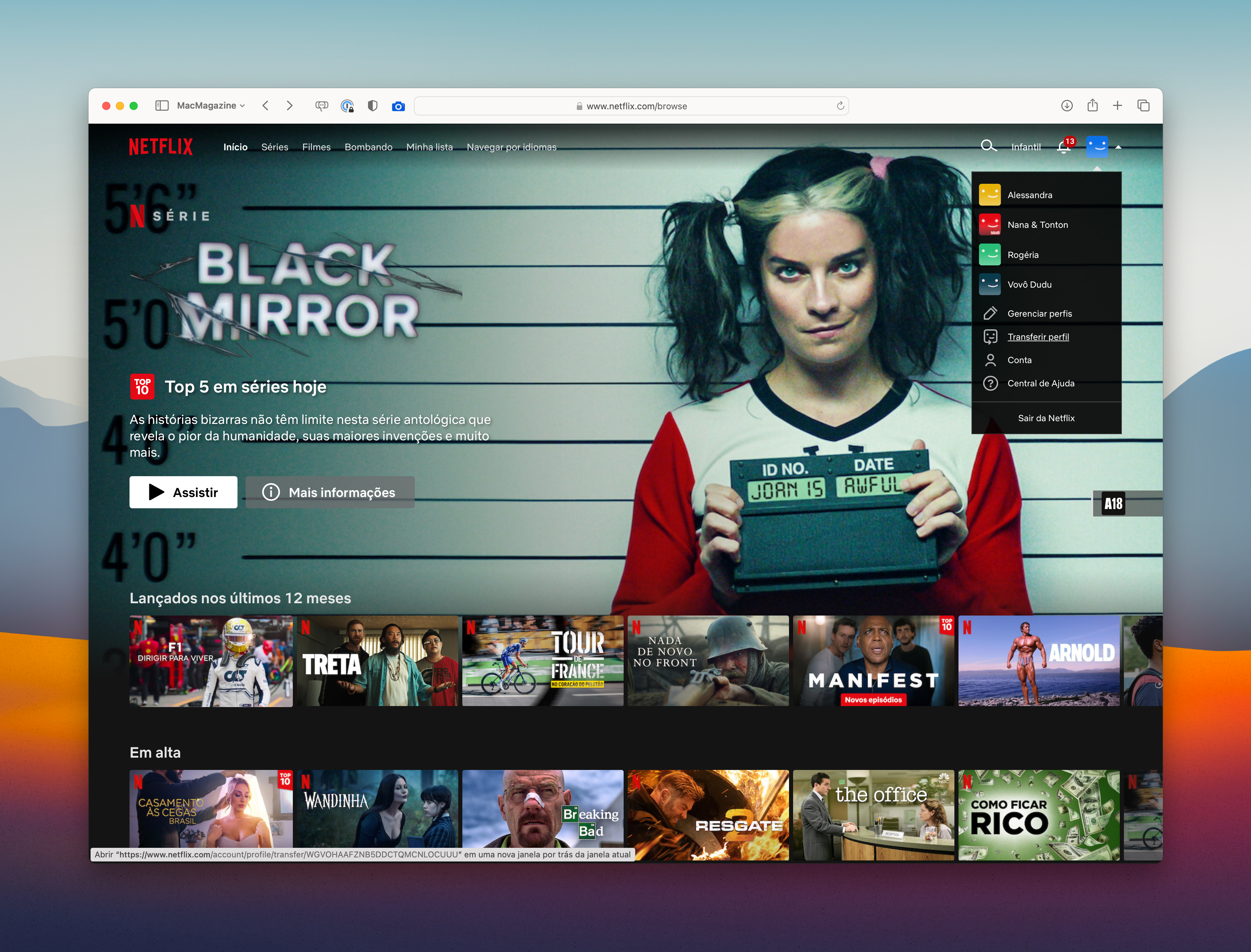Select the notifications bell icon
The height and width of the screenshot is (952, 1251).
point(1063,147)
